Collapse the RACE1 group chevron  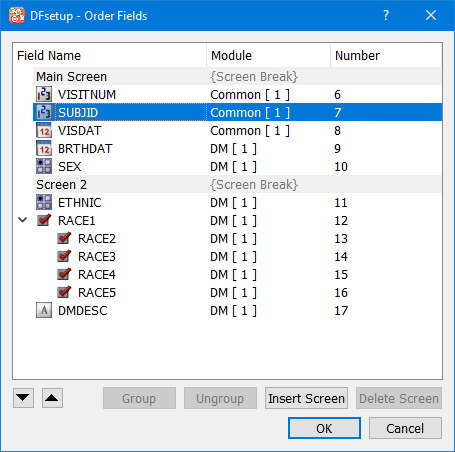[x=22, y=220]
